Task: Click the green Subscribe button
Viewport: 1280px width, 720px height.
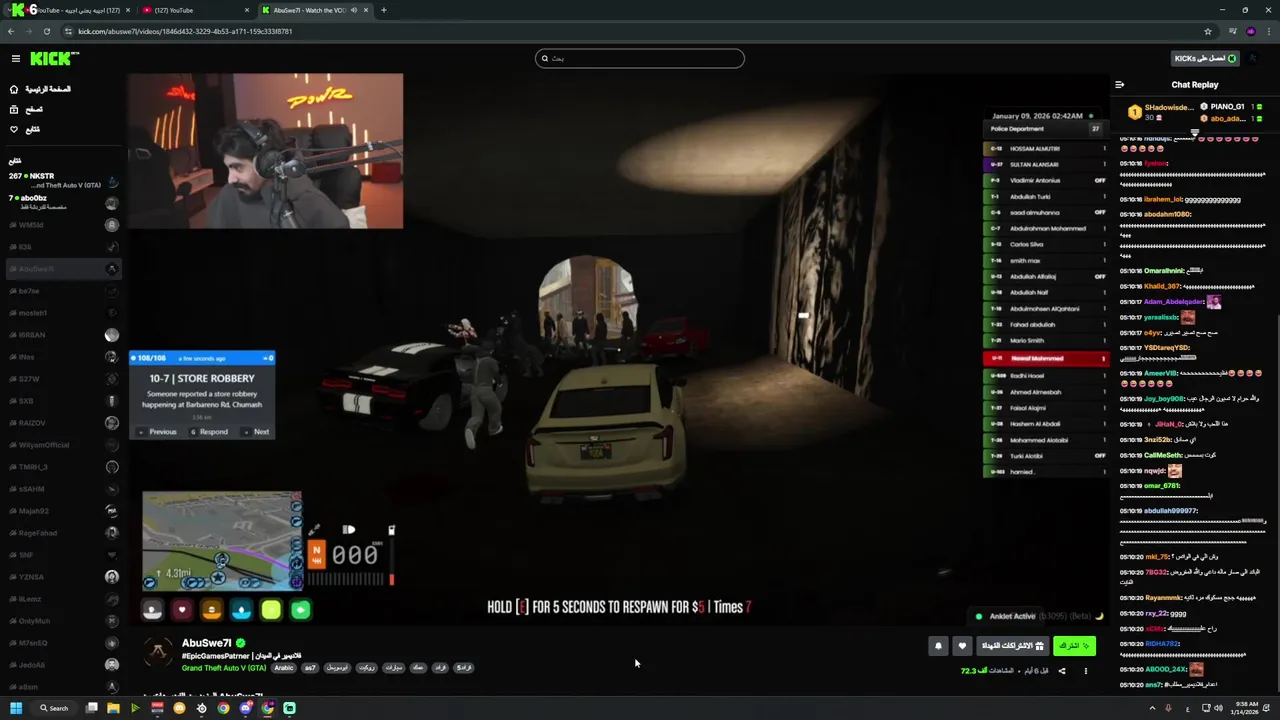Action: click(x=1074, y=646)
